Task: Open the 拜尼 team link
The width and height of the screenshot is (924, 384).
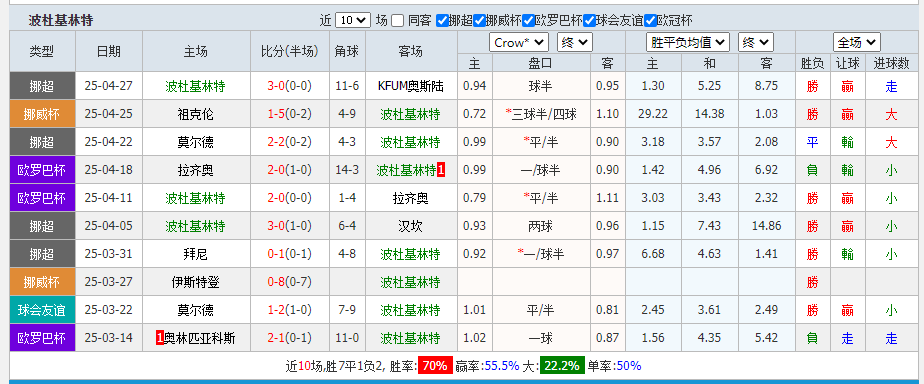Action: pos(196,254)
